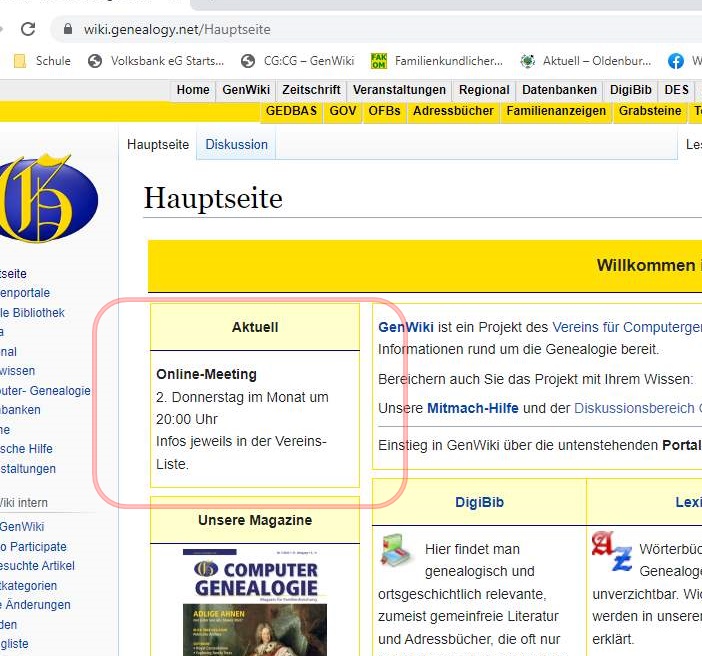
Task: Click the padlock site info icon
Action: (68, 29)
